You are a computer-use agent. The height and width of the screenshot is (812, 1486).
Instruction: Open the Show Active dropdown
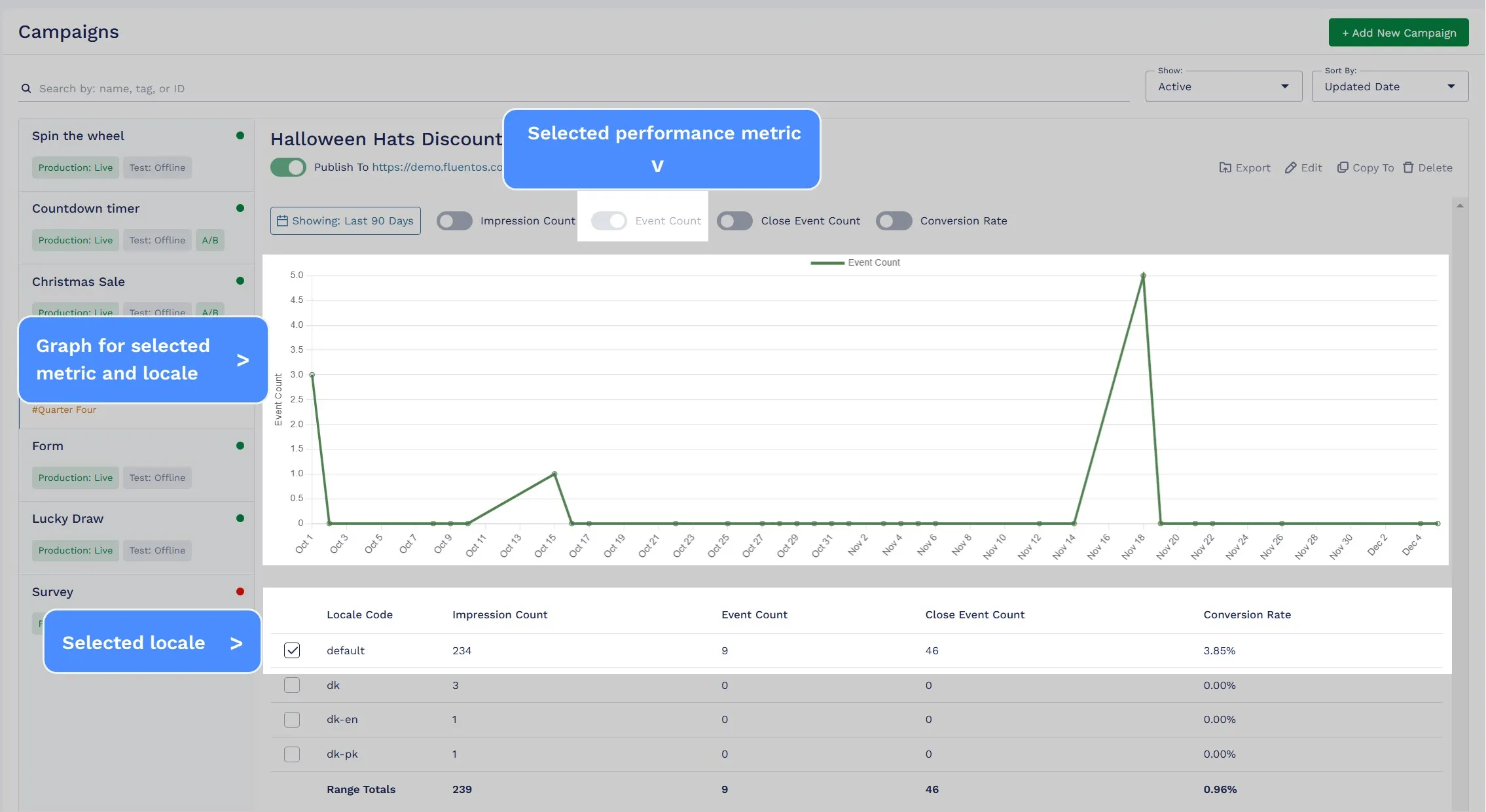point(1223,86)
